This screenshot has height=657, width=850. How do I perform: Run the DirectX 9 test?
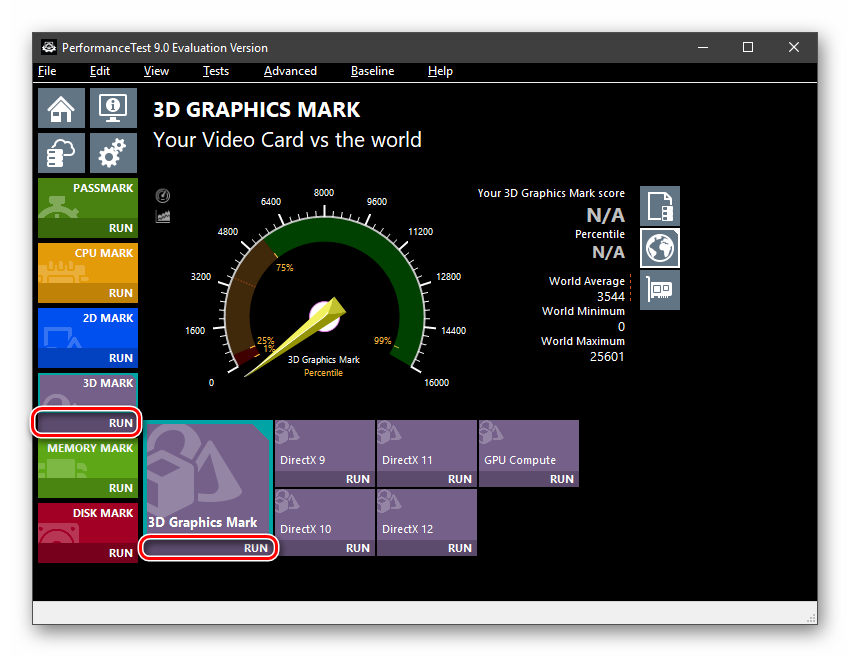click(x=357, y=479)
